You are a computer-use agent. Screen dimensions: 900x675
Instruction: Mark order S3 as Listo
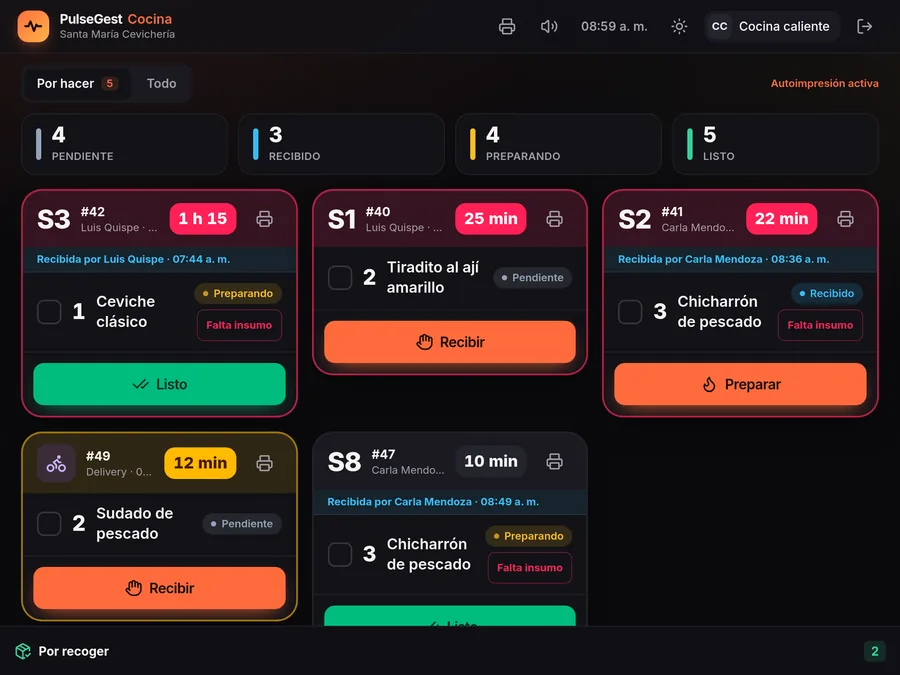(160, 384)
